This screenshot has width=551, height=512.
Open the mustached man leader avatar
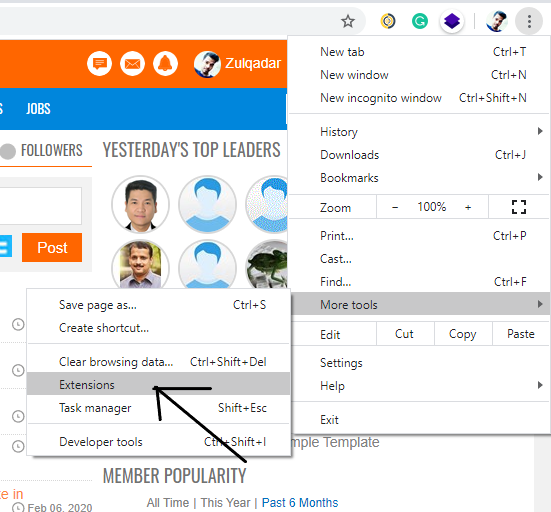click(141, 264)
